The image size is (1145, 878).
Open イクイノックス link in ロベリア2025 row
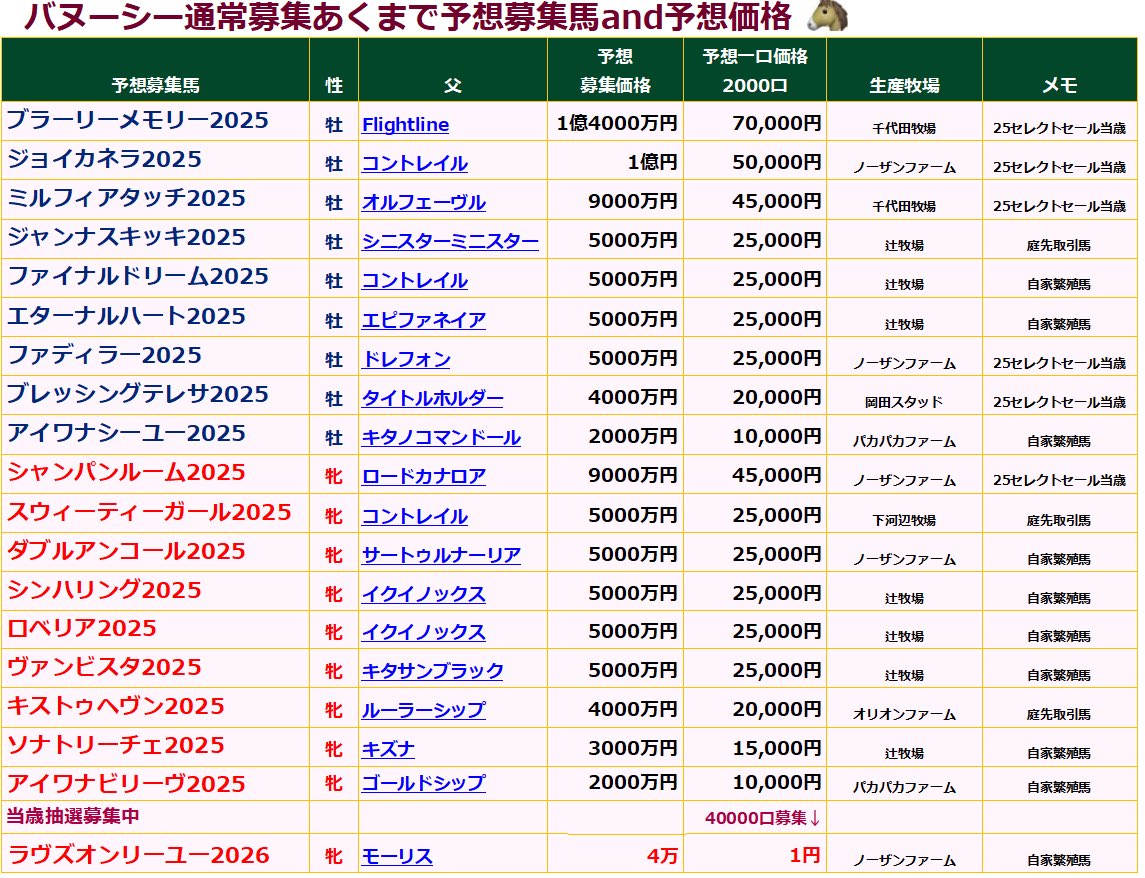click(424, 633)
